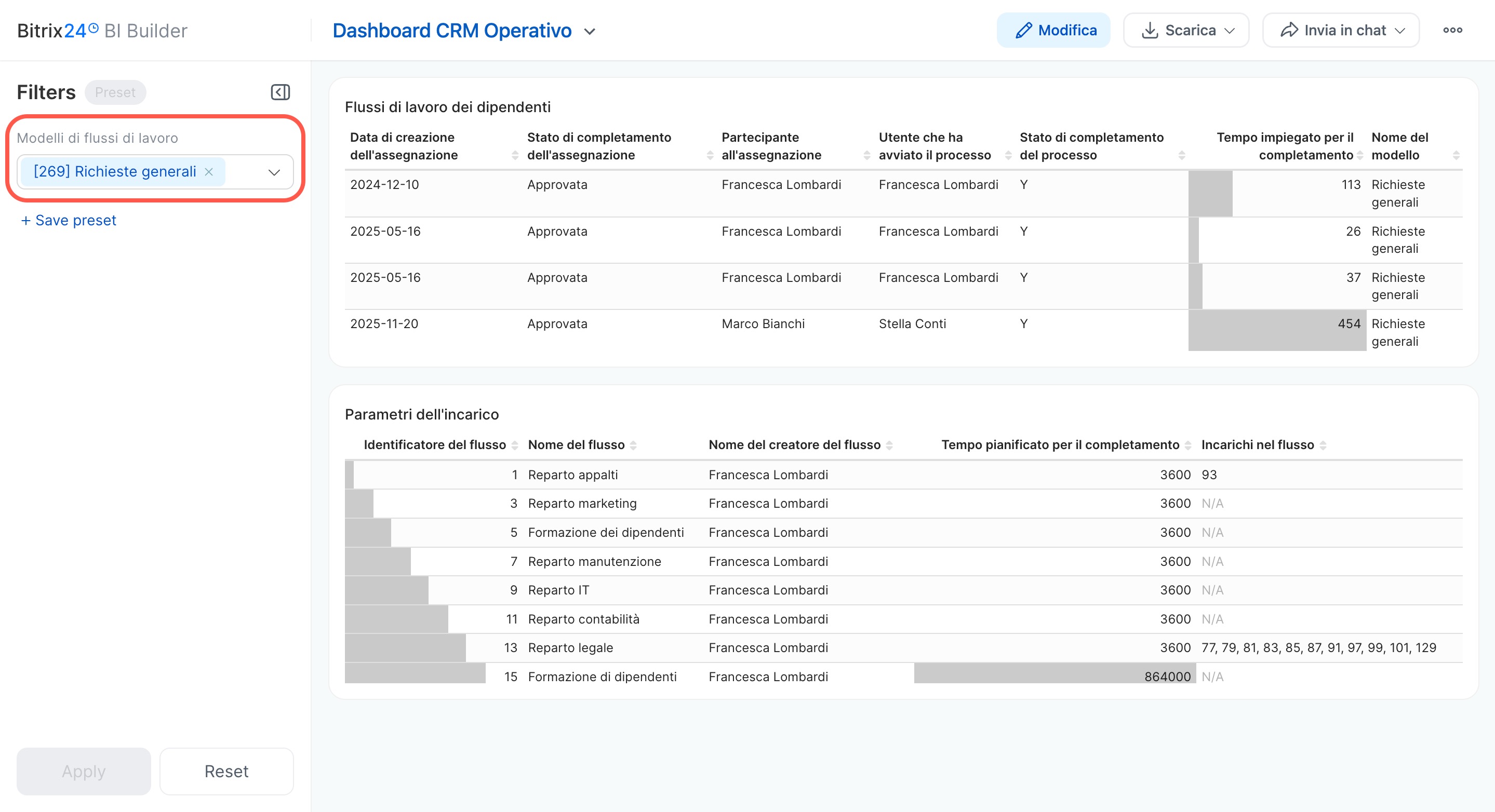Sort by Incarichi nel flusso column

click(1323, 445)
